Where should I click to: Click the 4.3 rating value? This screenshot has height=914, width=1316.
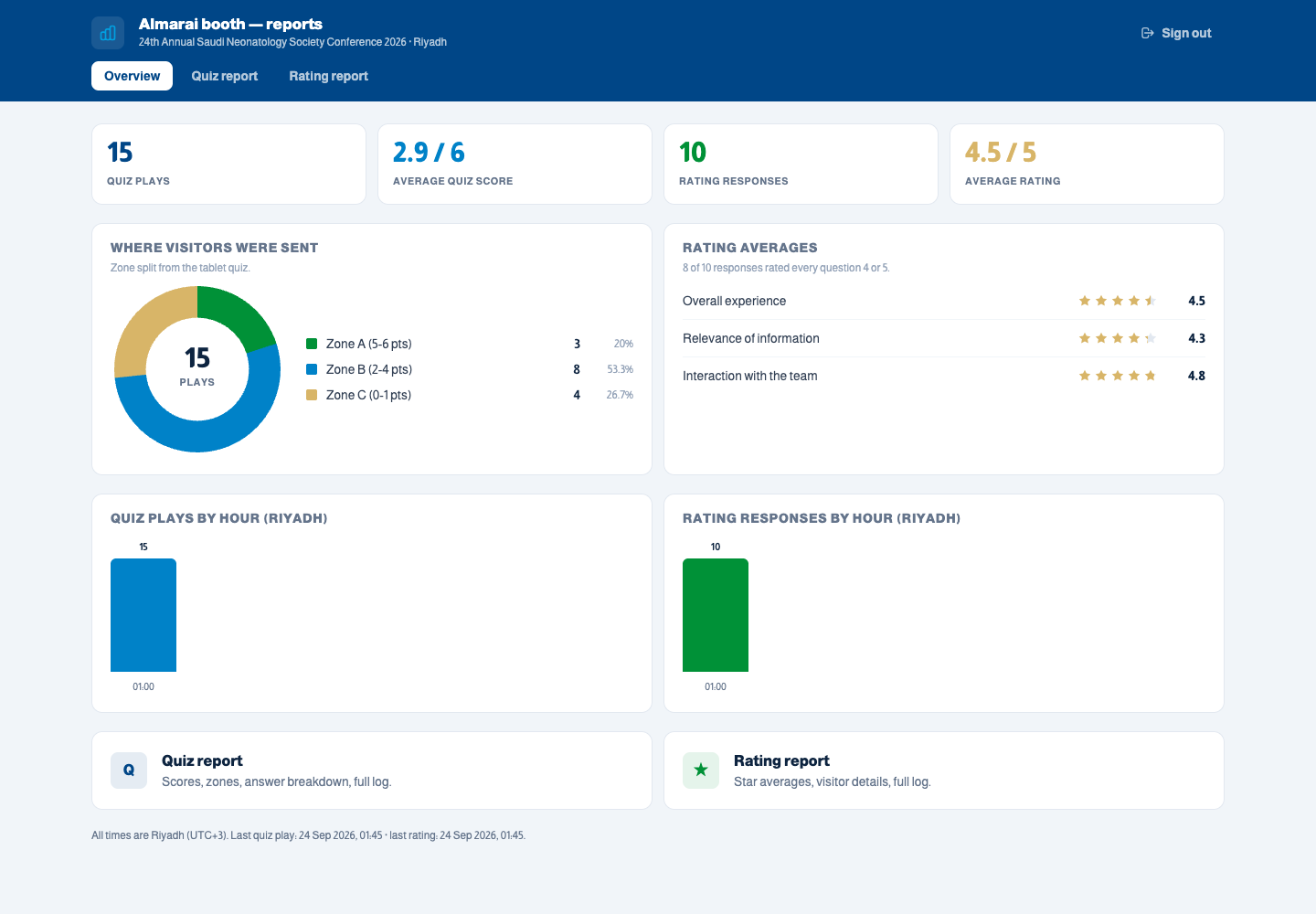tap(1196, 338)
